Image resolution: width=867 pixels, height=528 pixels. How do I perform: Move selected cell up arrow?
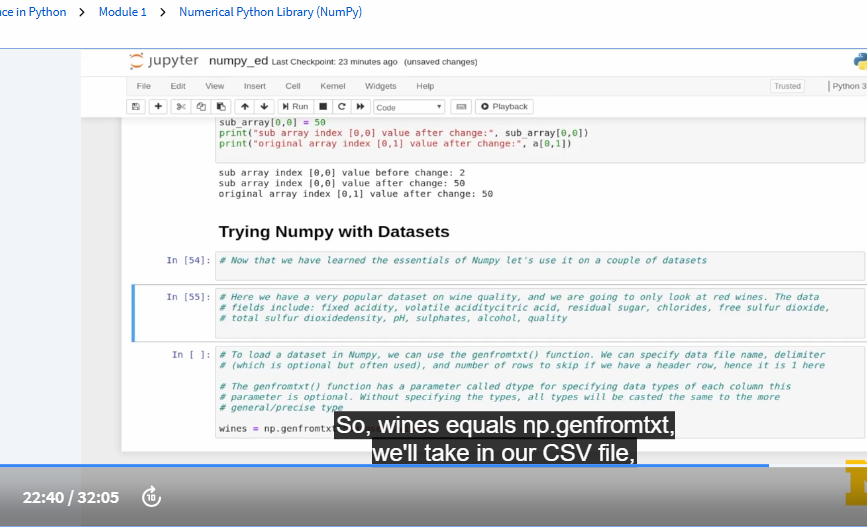[245, 107]
